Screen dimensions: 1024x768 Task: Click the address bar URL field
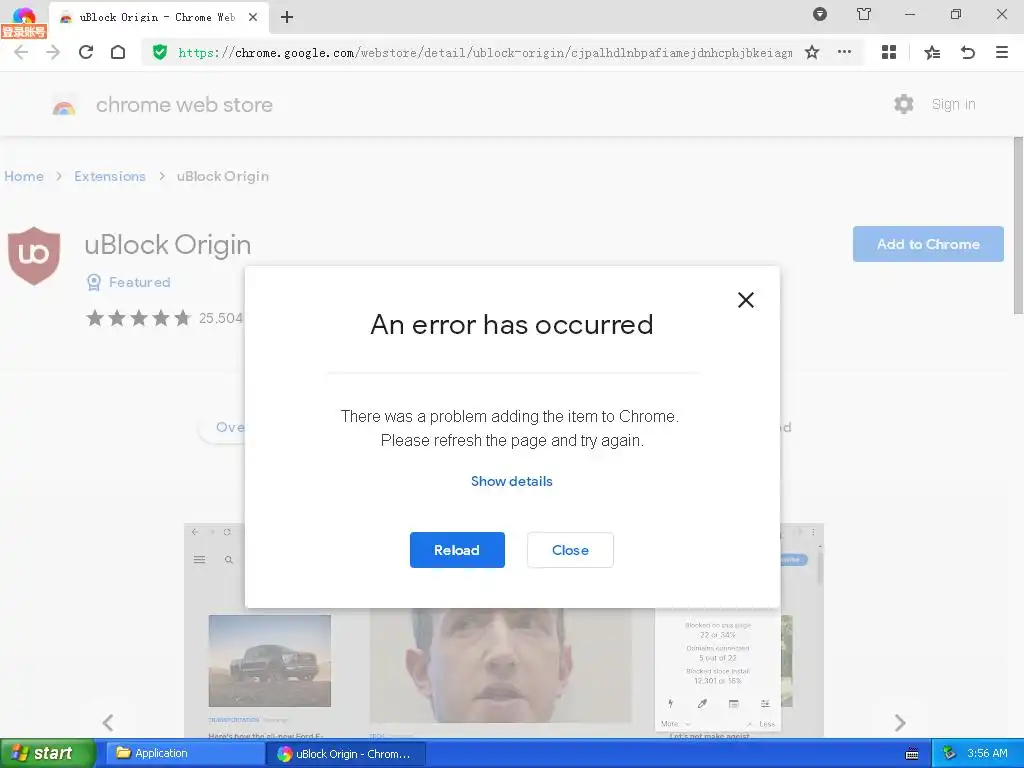485,53
